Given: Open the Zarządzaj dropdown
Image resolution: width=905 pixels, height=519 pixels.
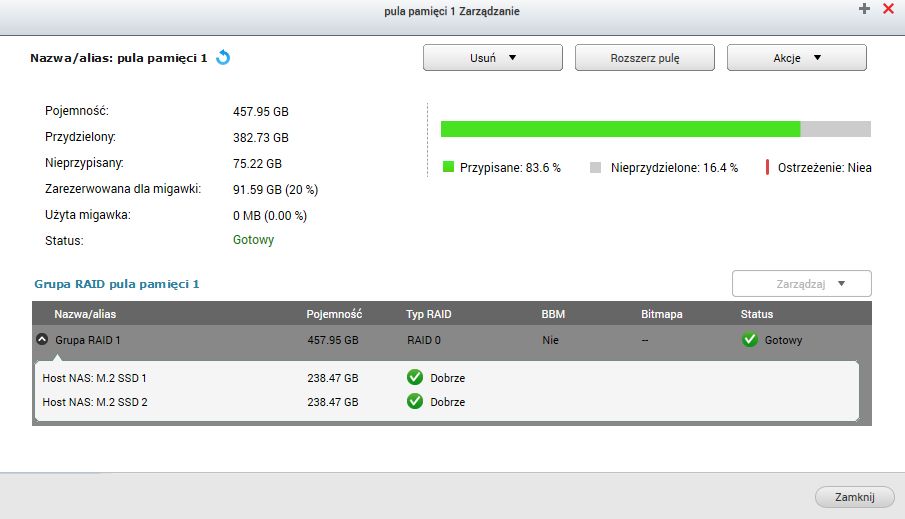Looking at the screenshot, I should pos(802,283).
